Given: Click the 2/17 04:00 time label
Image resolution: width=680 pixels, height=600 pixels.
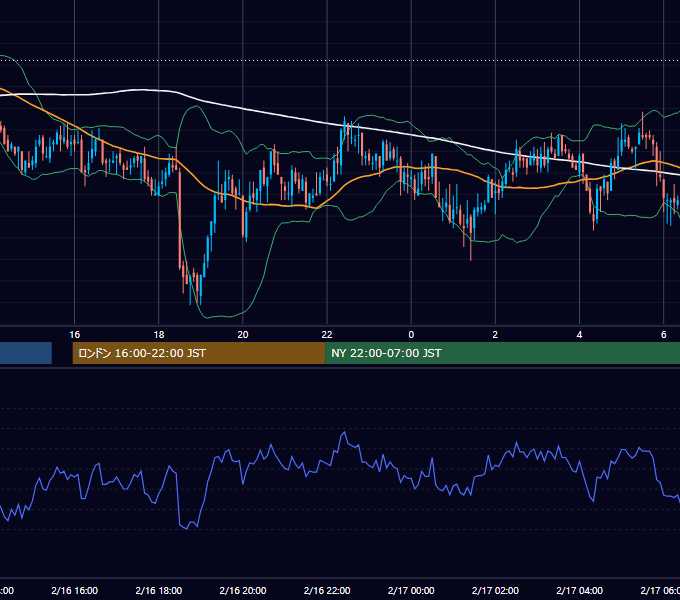Looking at the screenshot, I should [x=579, y=590].
